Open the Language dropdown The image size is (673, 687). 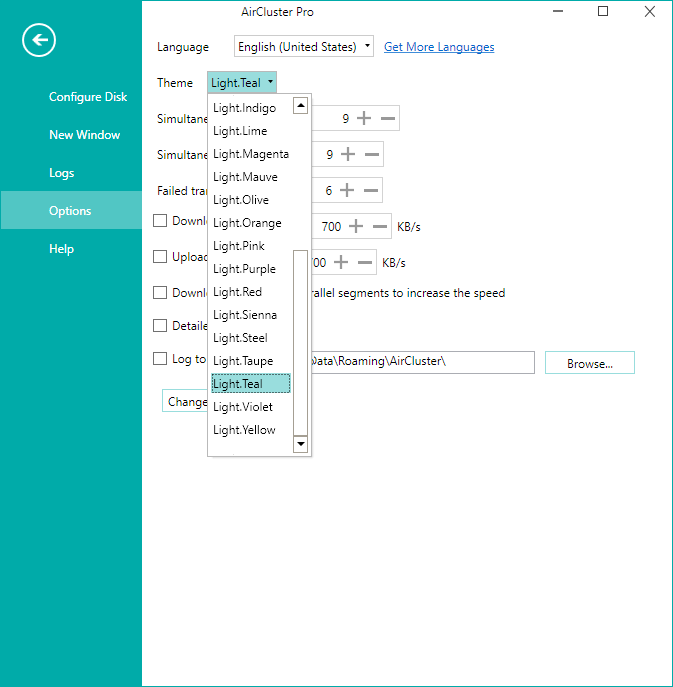click(x=304, y=46)
